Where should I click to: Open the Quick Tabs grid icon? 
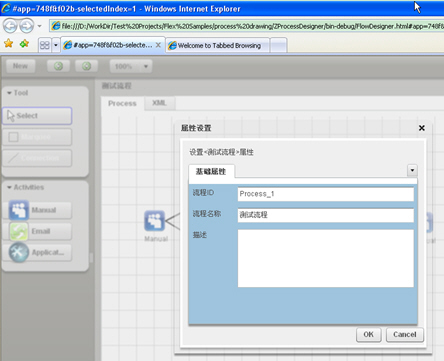[44, 45]
